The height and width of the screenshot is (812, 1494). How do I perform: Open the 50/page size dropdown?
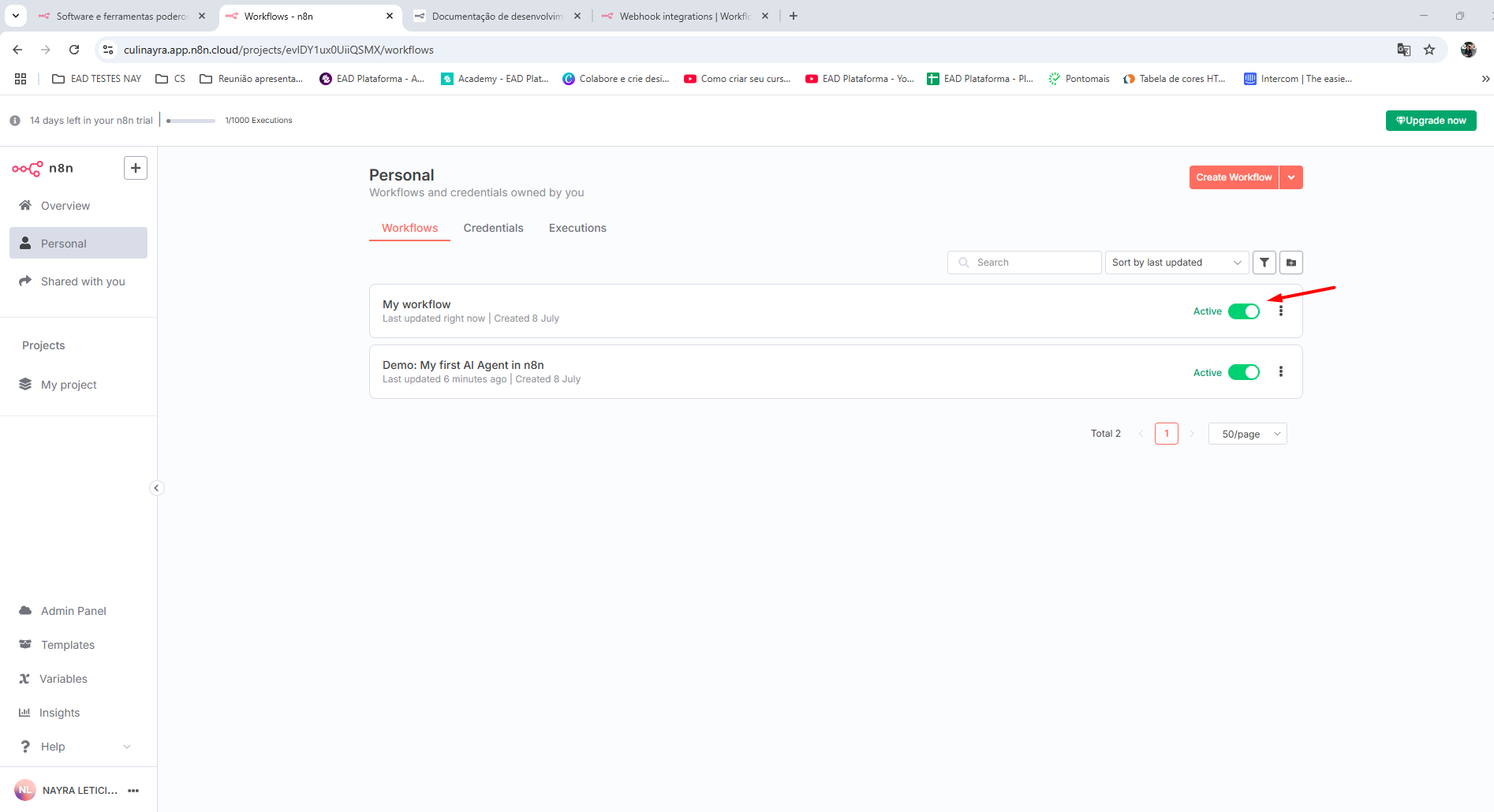coord(1247,434)
